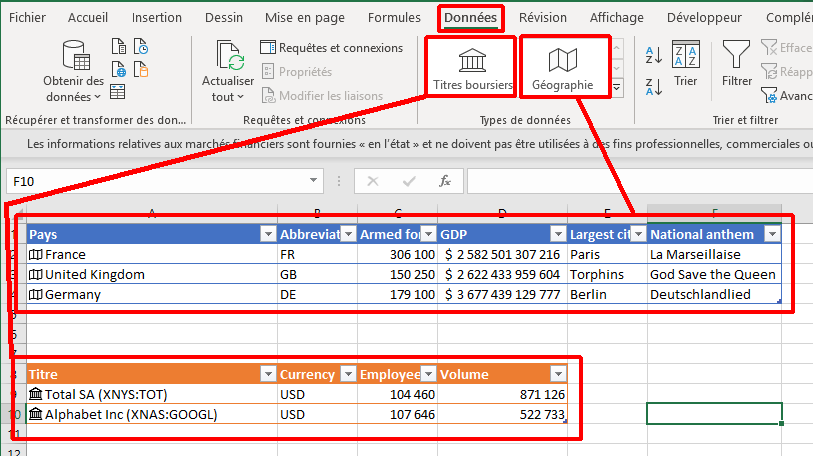
Task: Open the Armed forces filter dropdown
Action: click(428, 234)
